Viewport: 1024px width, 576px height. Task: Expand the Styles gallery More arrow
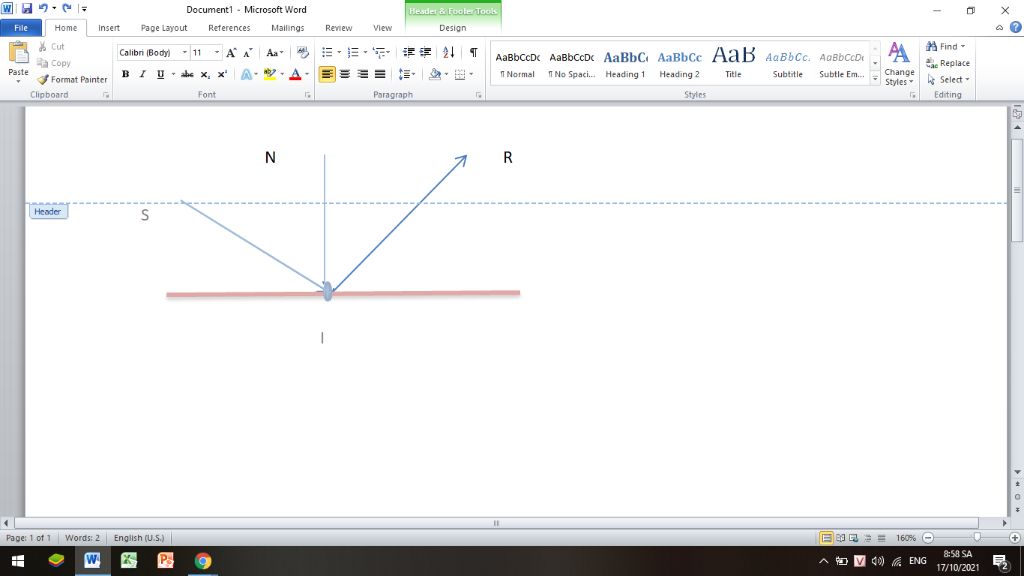click(875, 79)
